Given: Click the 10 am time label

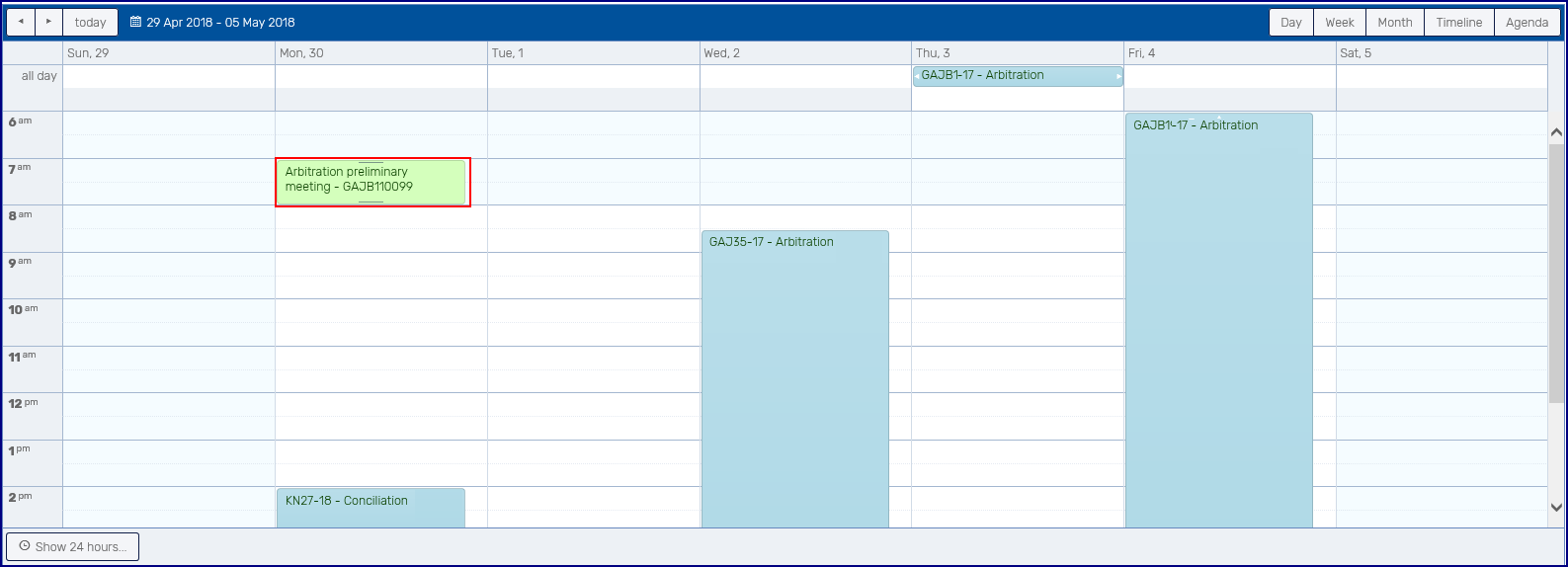Looking at the screenshot, I should click(x=23, y=309).
